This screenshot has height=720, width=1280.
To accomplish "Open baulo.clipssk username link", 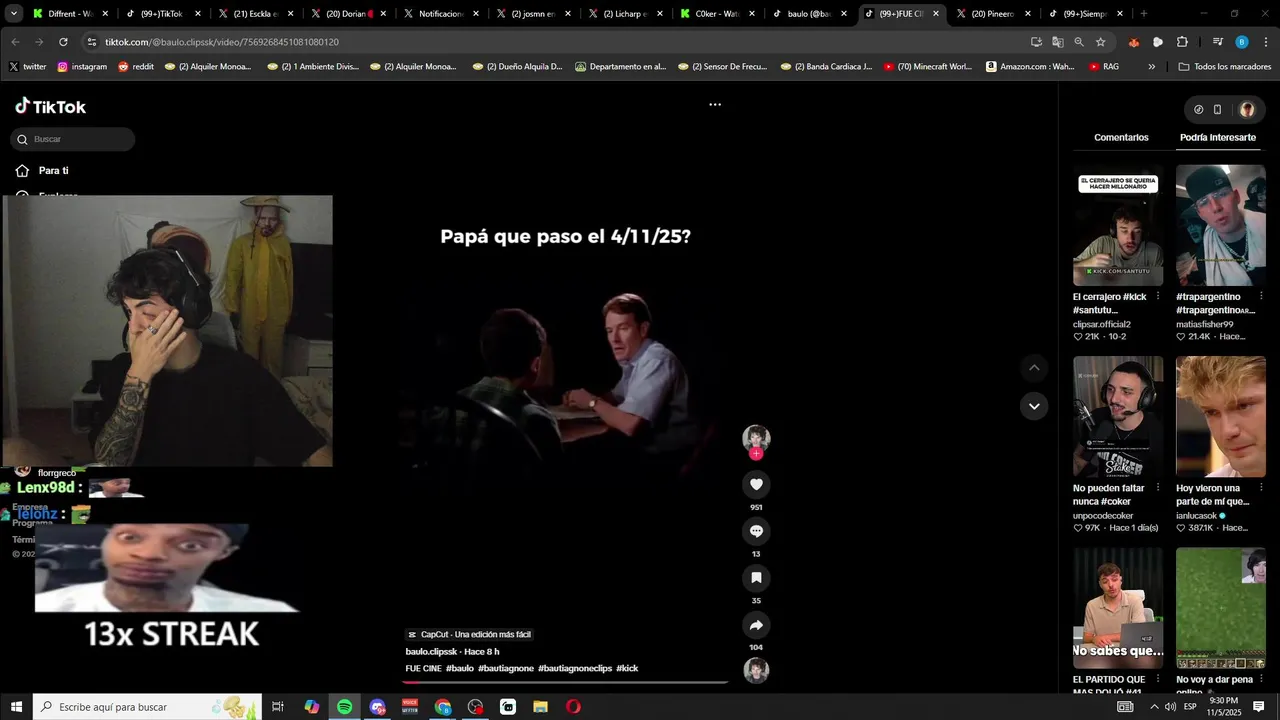I will pyautogui.click(x=431, y=652).
